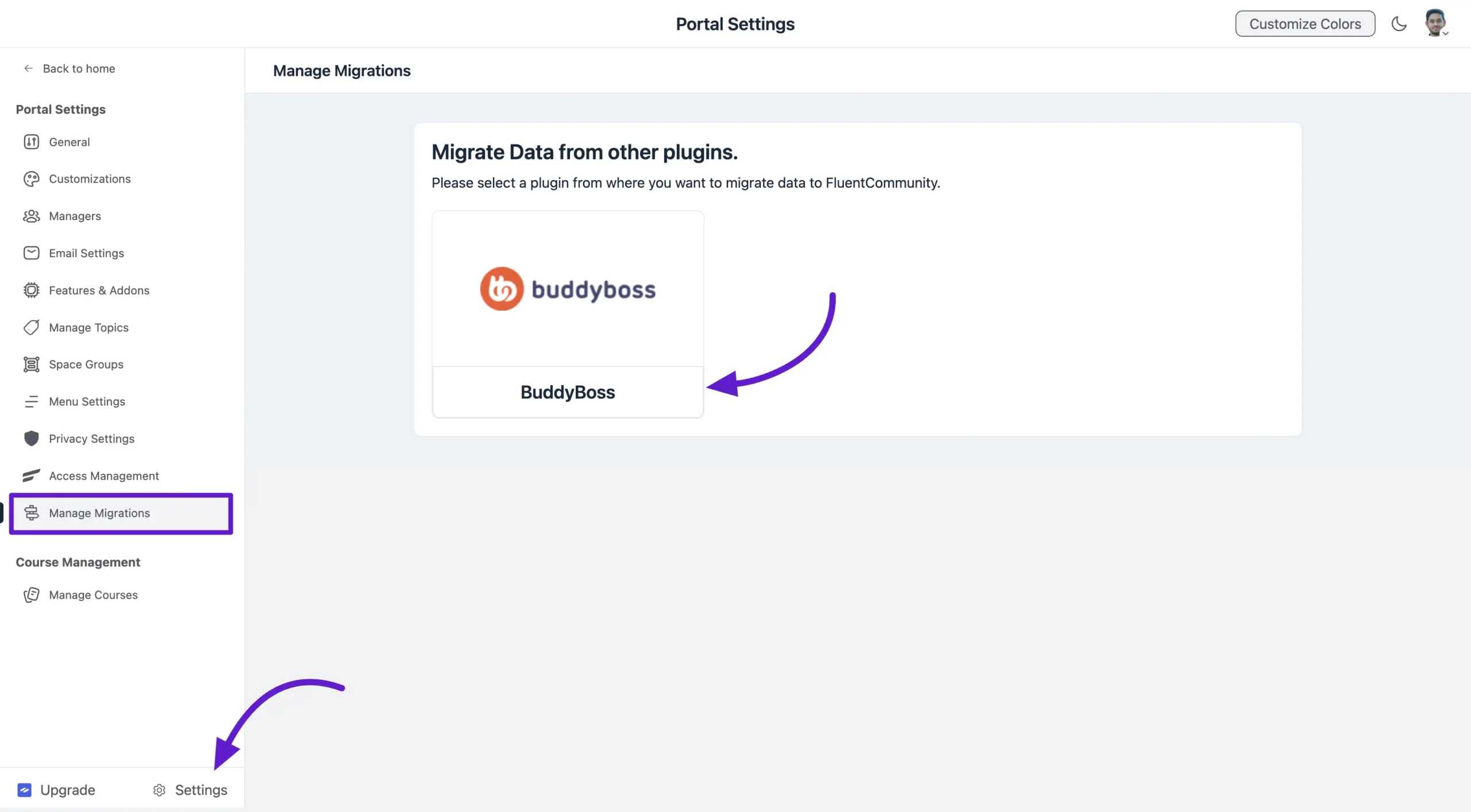Open the Customizations menu item
Image resolution: width=1471 pixels, height=812 pixels.
(x=121, y=179)
